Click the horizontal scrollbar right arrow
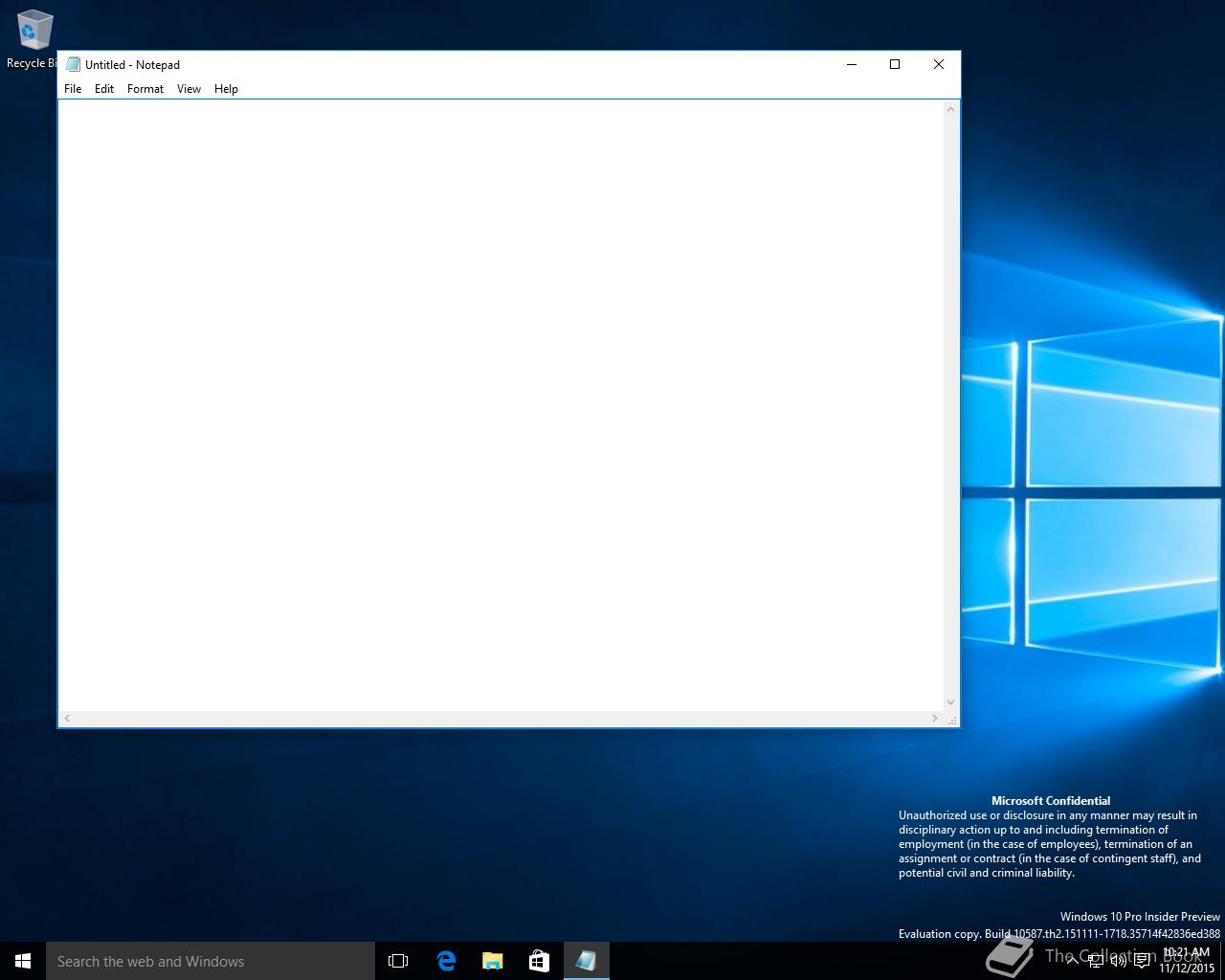Image resolution: width=1225 pixels, height=980 pixels. click(x=935, y=718)
